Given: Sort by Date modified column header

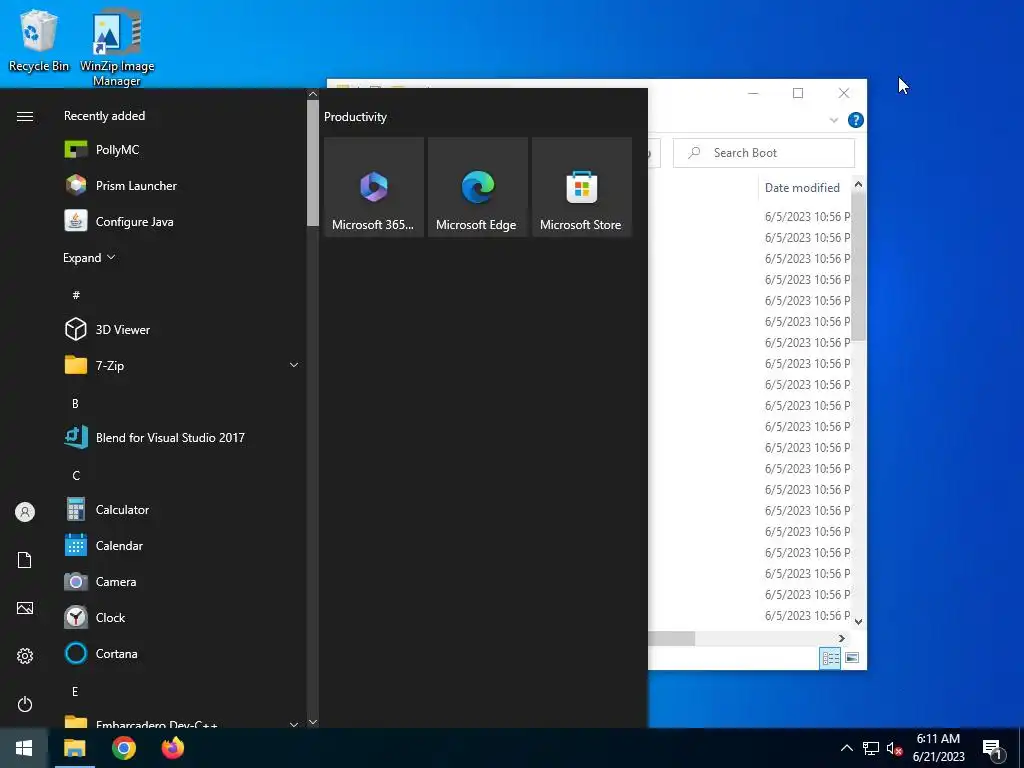Looking at the screenshot, I should (x=802, y=187).
